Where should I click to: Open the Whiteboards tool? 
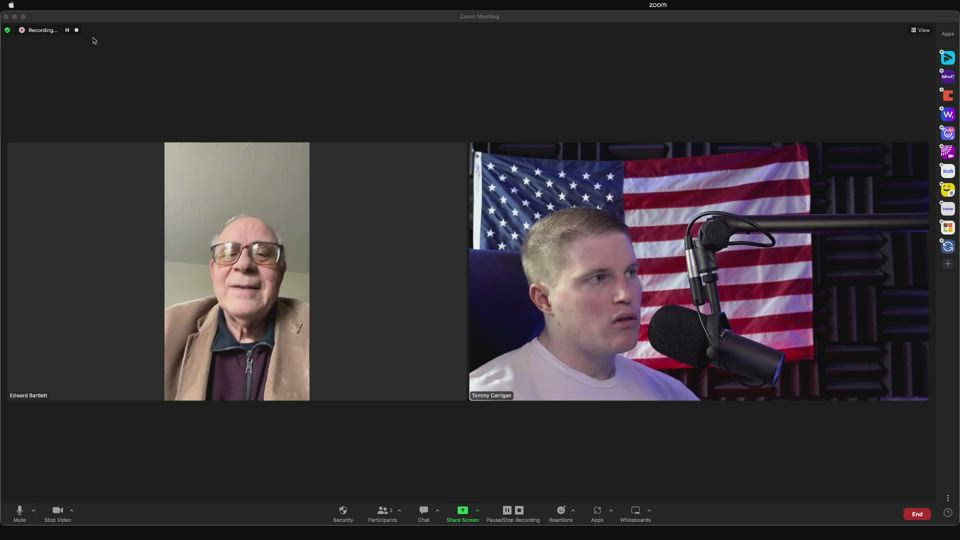tap(635, 513)
